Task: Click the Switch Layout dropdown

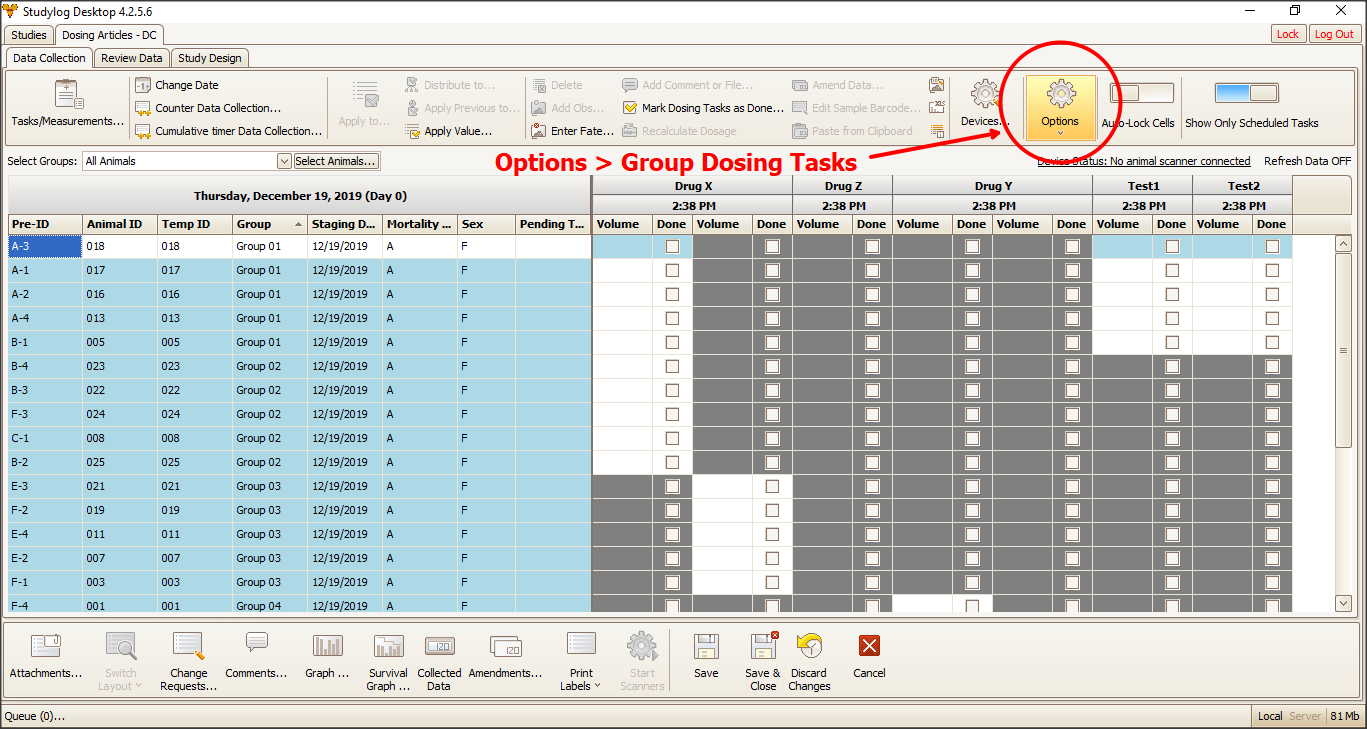Action: pyautogui.click(x=121, y=662)
